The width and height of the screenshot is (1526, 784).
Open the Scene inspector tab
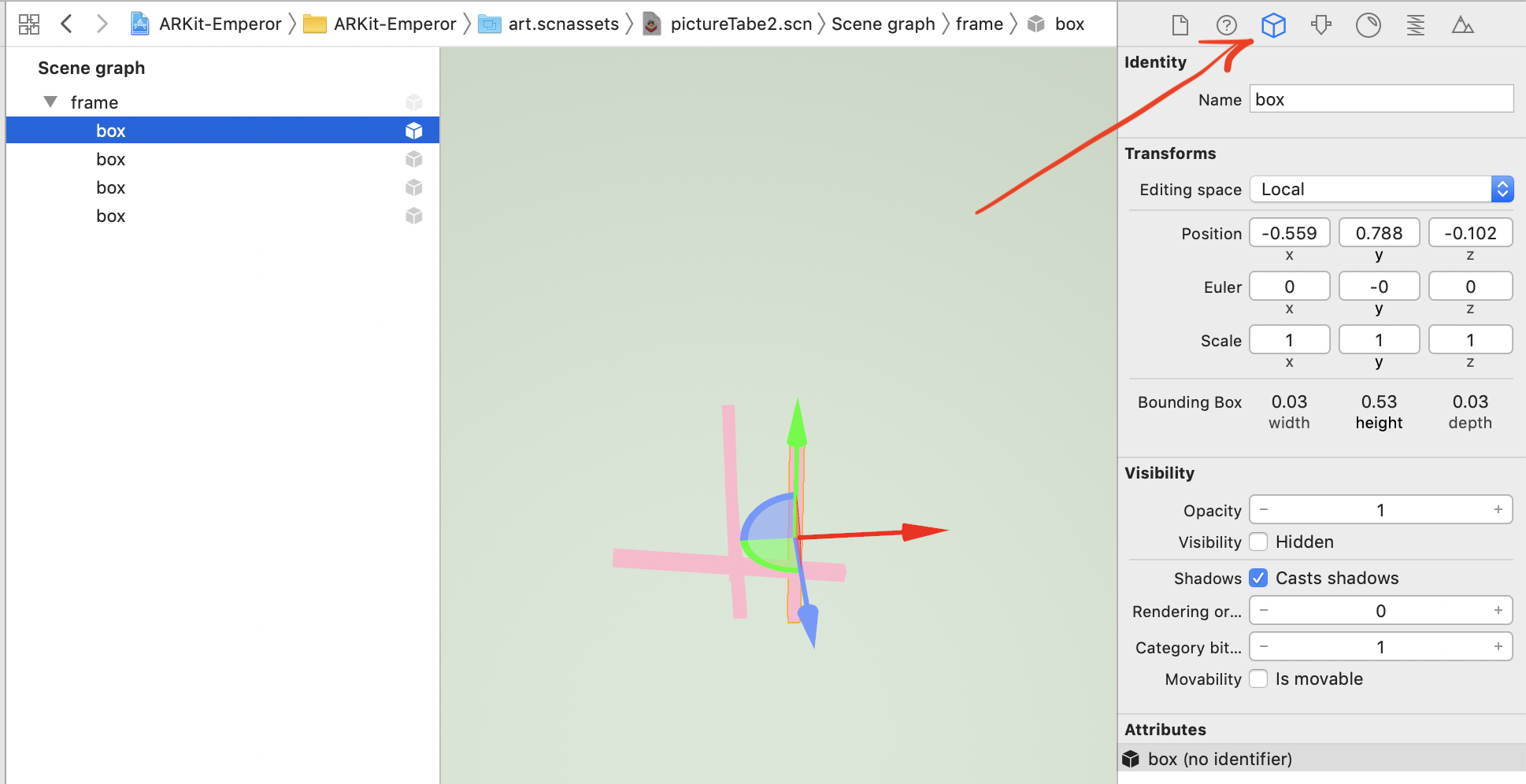[1463, 25]
